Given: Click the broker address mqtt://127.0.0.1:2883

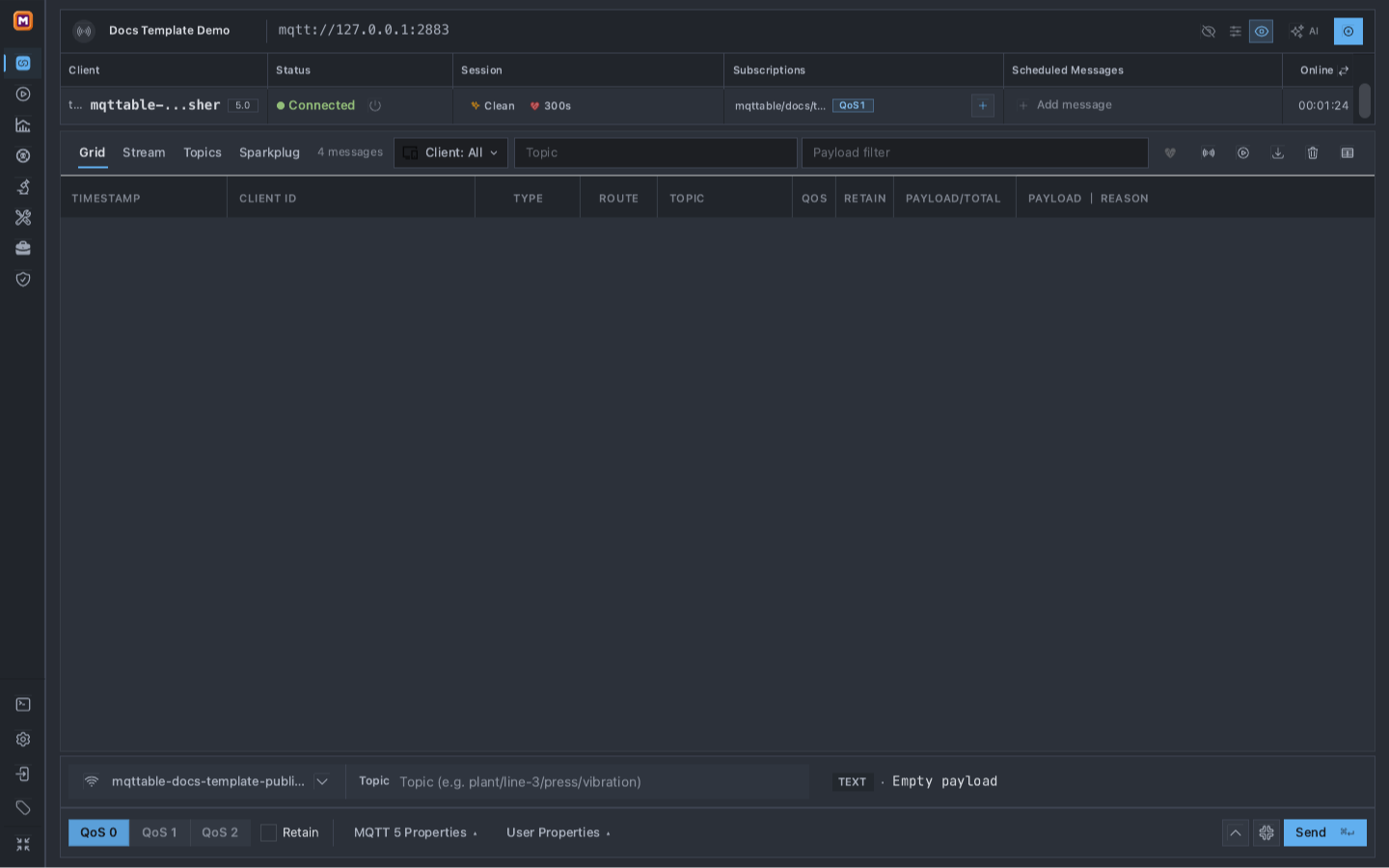Looking at the screenshot, I should pyautogui.click(x=364, y=30).
